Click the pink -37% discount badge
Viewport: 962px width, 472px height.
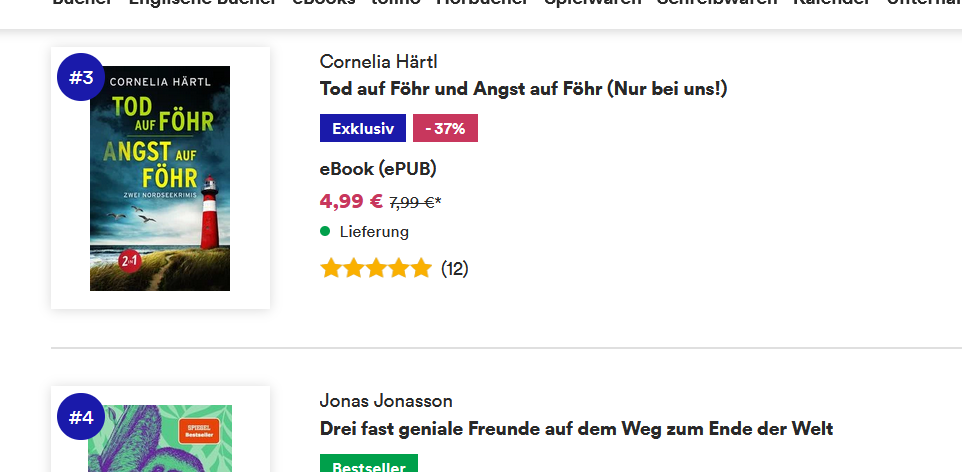[445, 128]
